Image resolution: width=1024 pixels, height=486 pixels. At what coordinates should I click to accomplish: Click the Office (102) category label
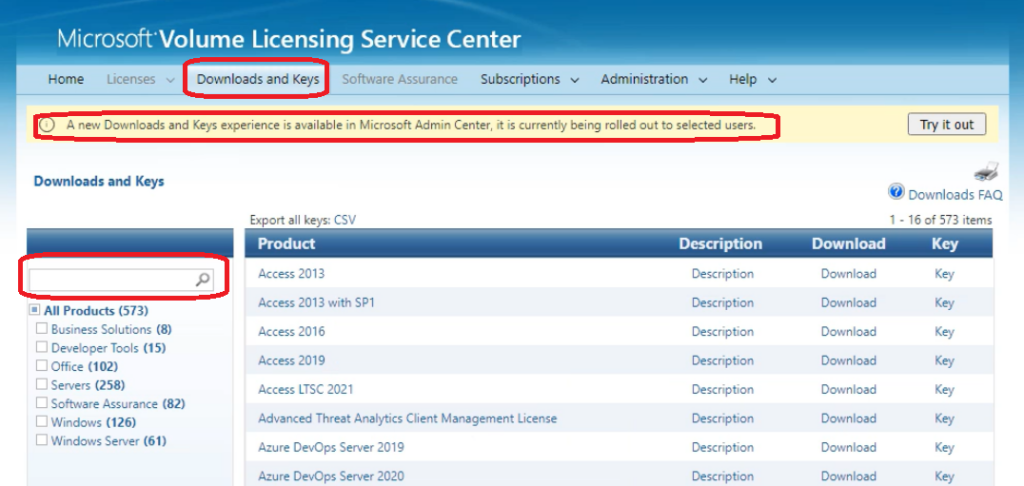84,366
